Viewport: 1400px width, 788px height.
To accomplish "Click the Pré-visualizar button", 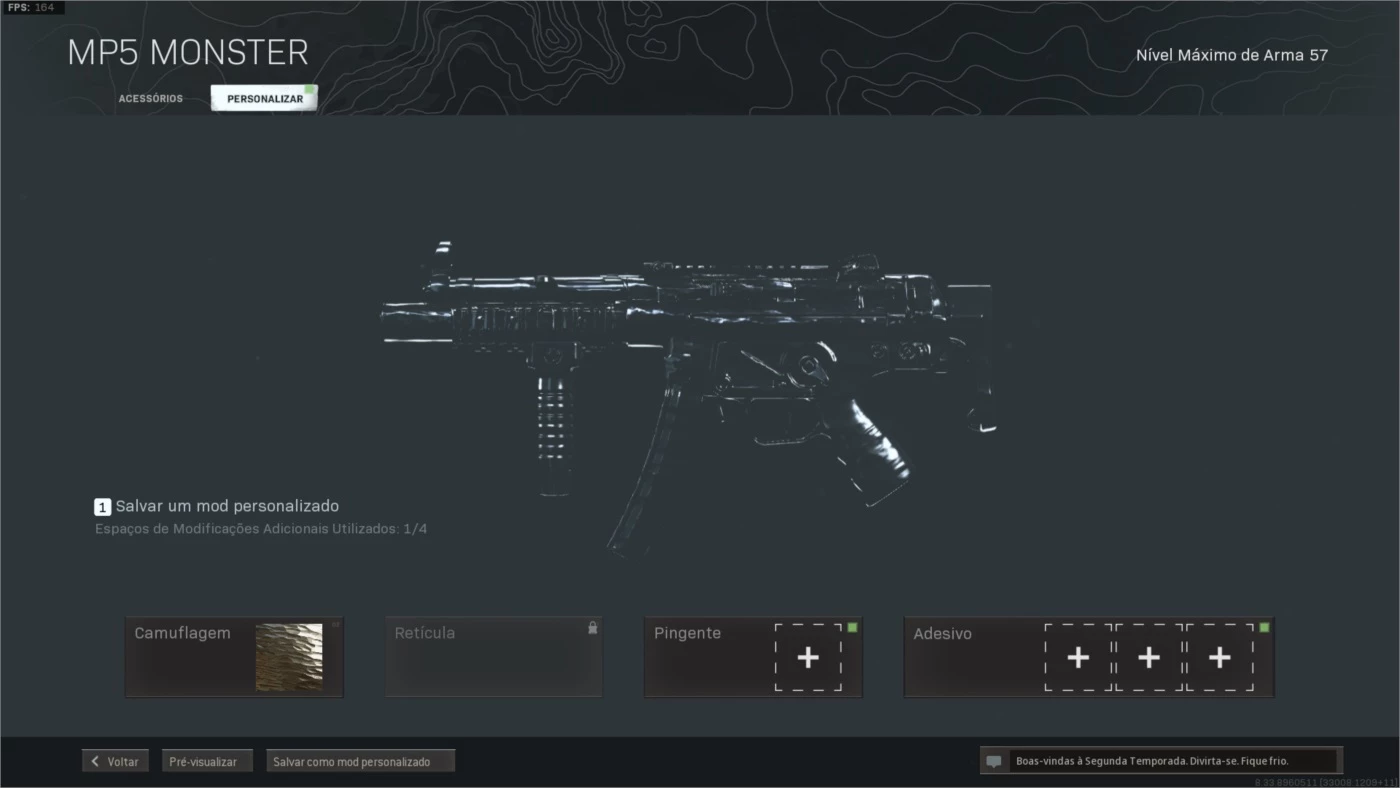I will click(207, 761).
